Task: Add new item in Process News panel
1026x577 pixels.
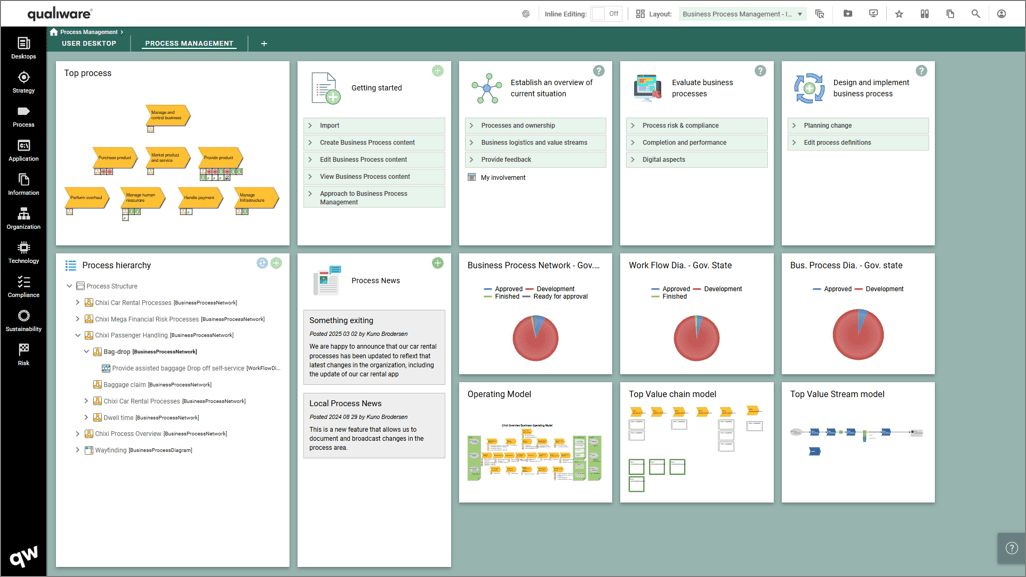Action: tap(437, 263)
